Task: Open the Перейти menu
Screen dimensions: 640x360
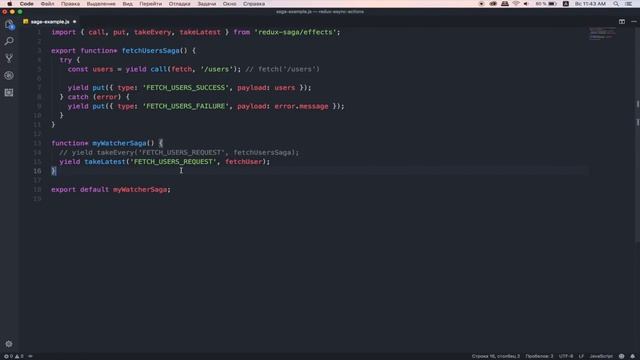Action: (151, 4)
